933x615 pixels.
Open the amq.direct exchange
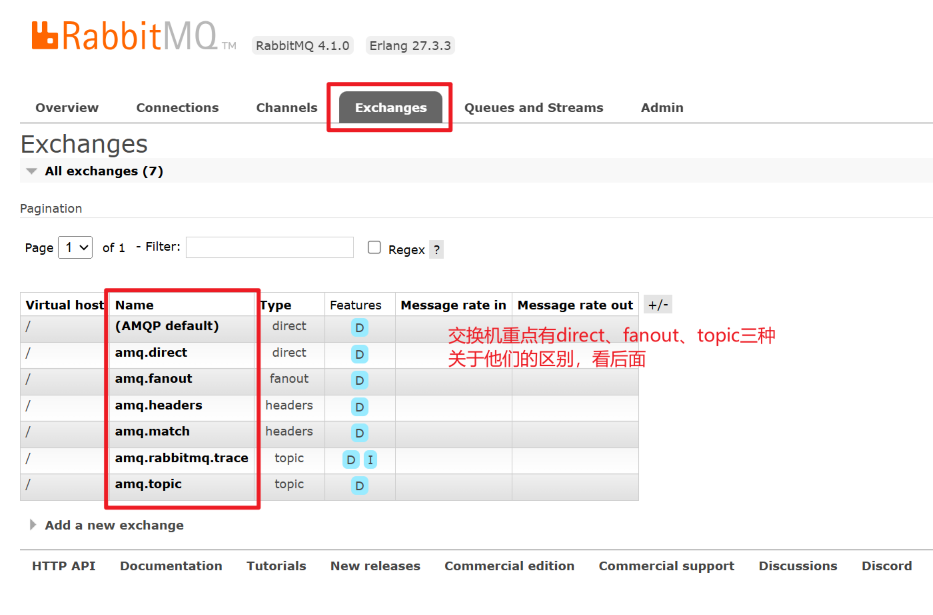click(x=151, y=353)
